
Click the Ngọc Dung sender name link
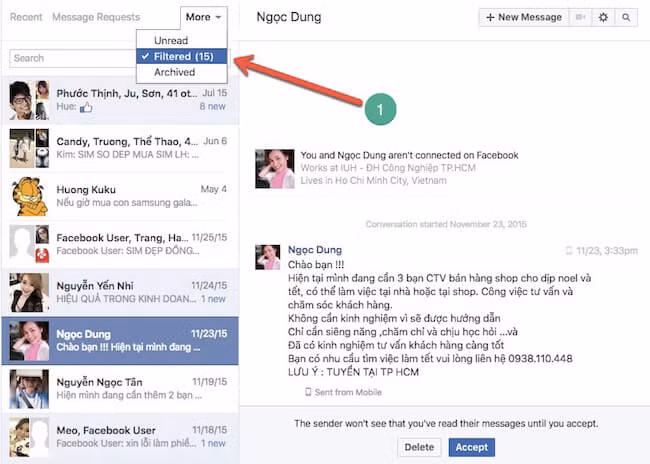(x=315, y=249)
